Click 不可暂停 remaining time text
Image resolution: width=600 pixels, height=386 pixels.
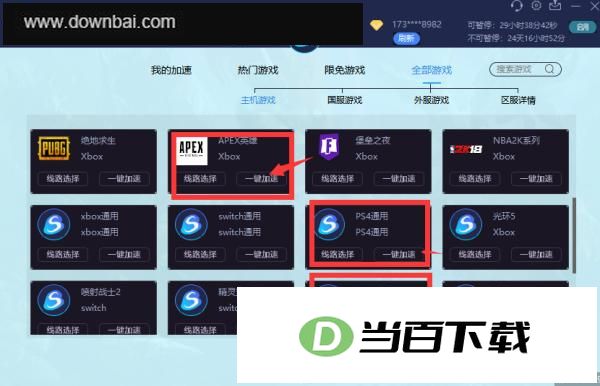pyautogui.click(x=515, y=38)
